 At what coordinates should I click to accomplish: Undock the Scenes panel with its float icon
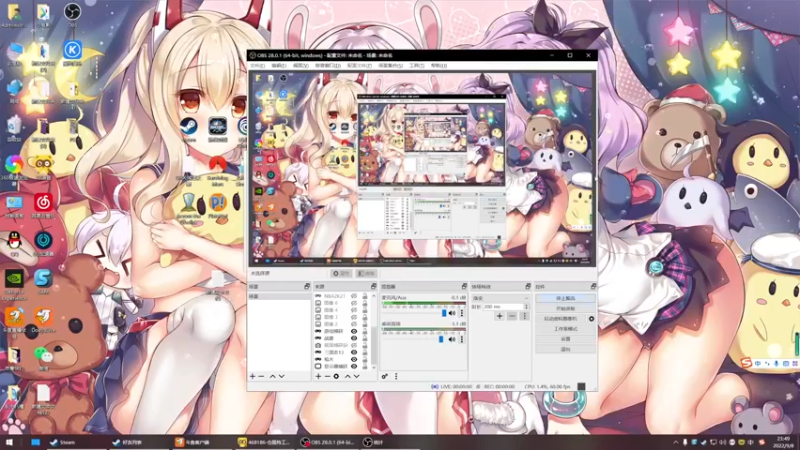point(307,286)
